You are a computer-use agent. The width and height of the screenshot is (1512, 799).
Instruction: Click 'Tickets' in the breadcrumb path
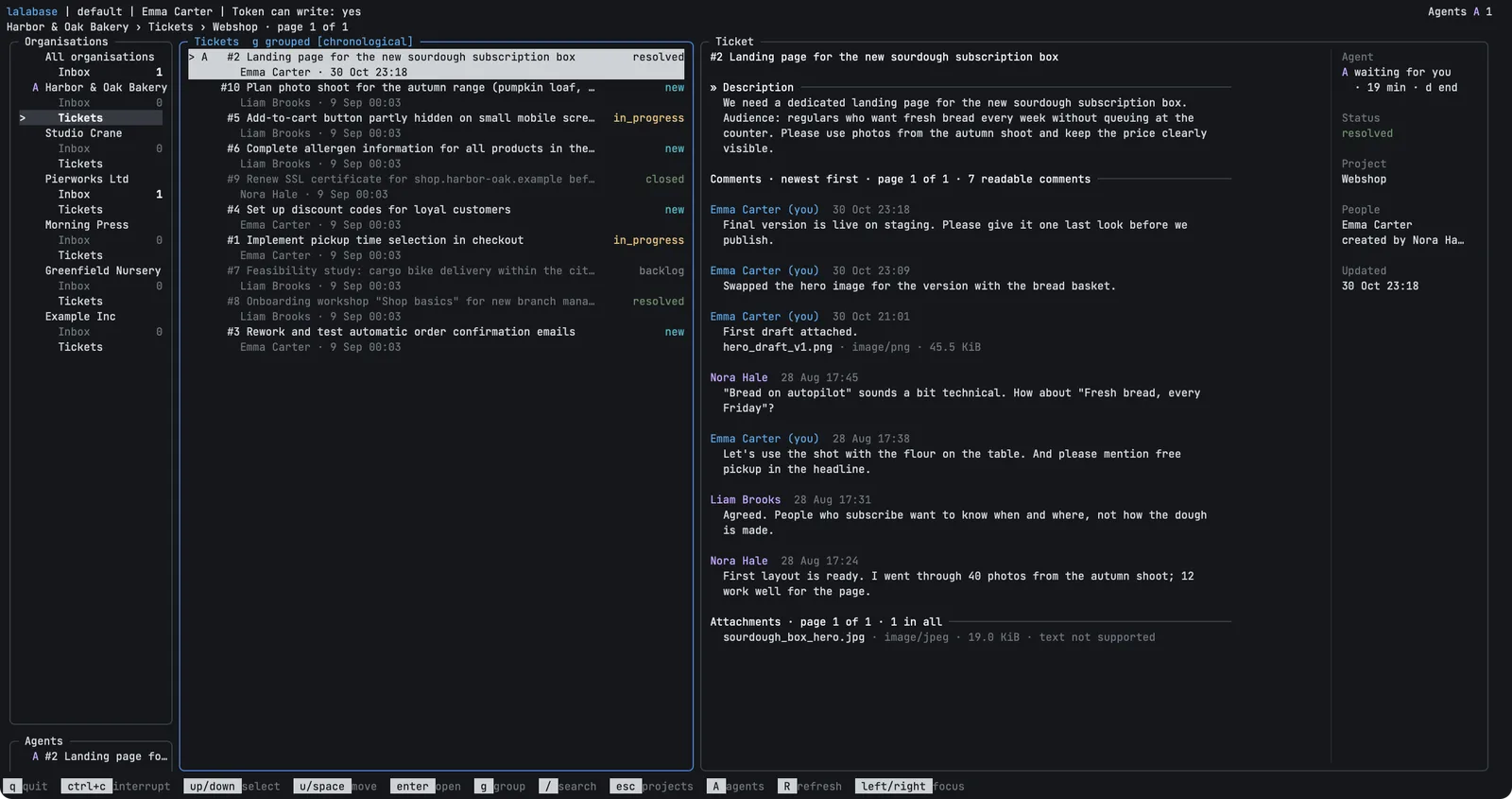coord(170,26)
